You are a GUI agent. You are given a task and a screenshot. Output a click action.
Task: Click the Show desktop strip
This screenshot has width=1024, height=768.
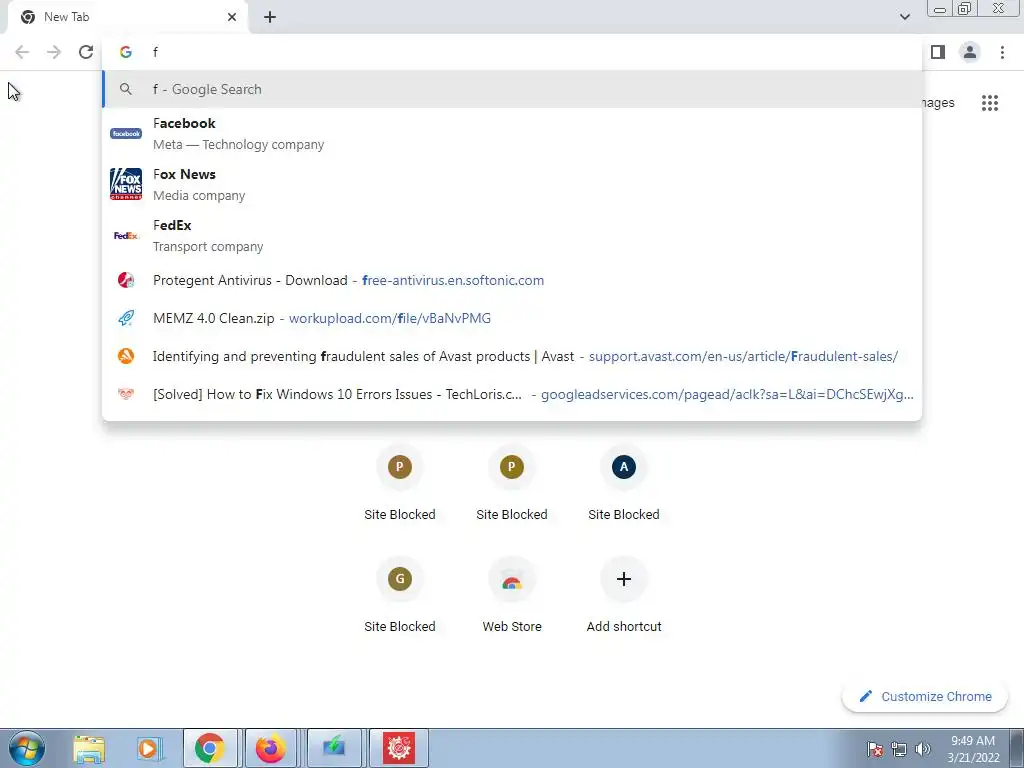click(x=1017, y=748)
